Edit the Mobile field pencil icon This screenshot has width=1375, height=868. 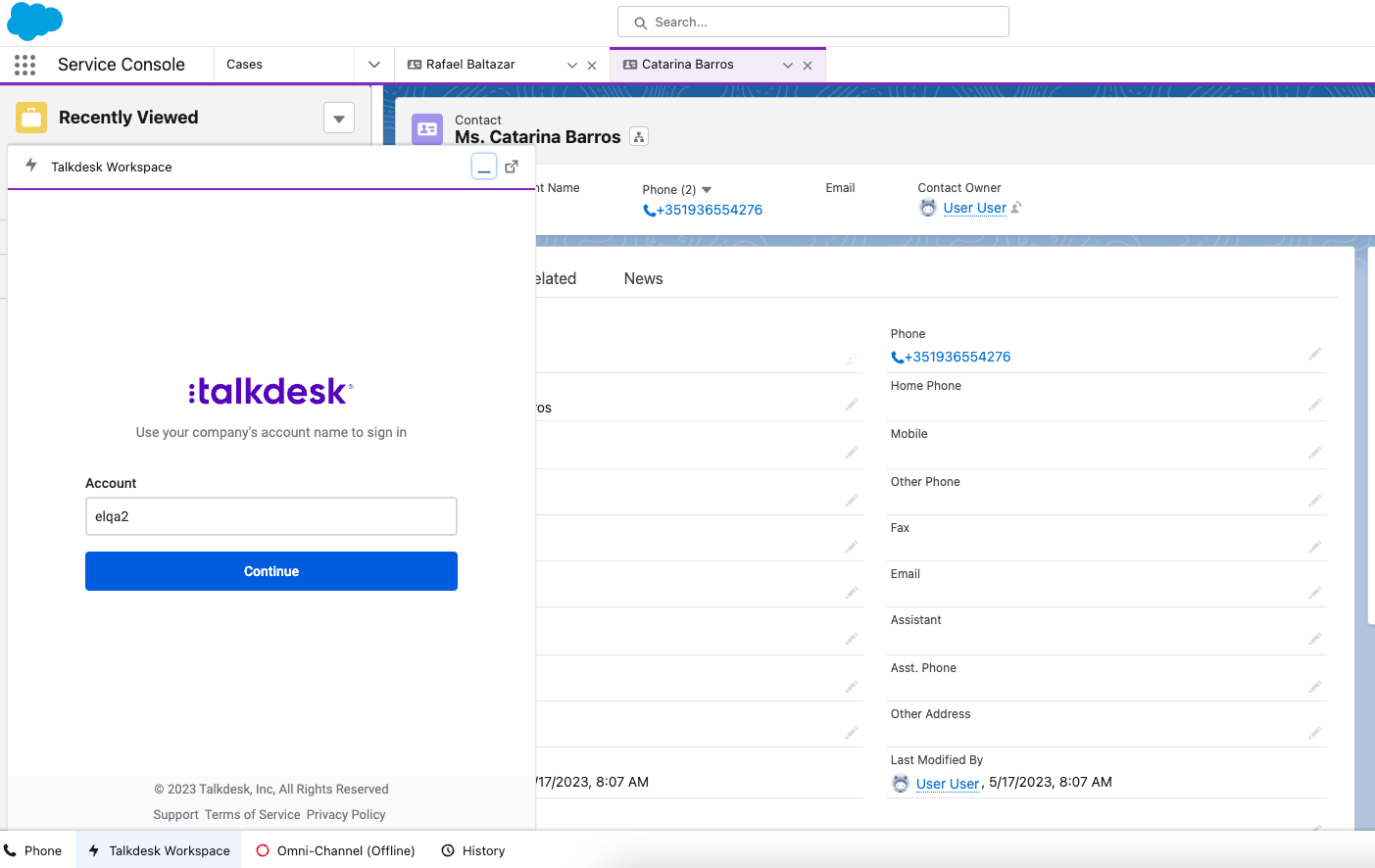pos(1315,453)
